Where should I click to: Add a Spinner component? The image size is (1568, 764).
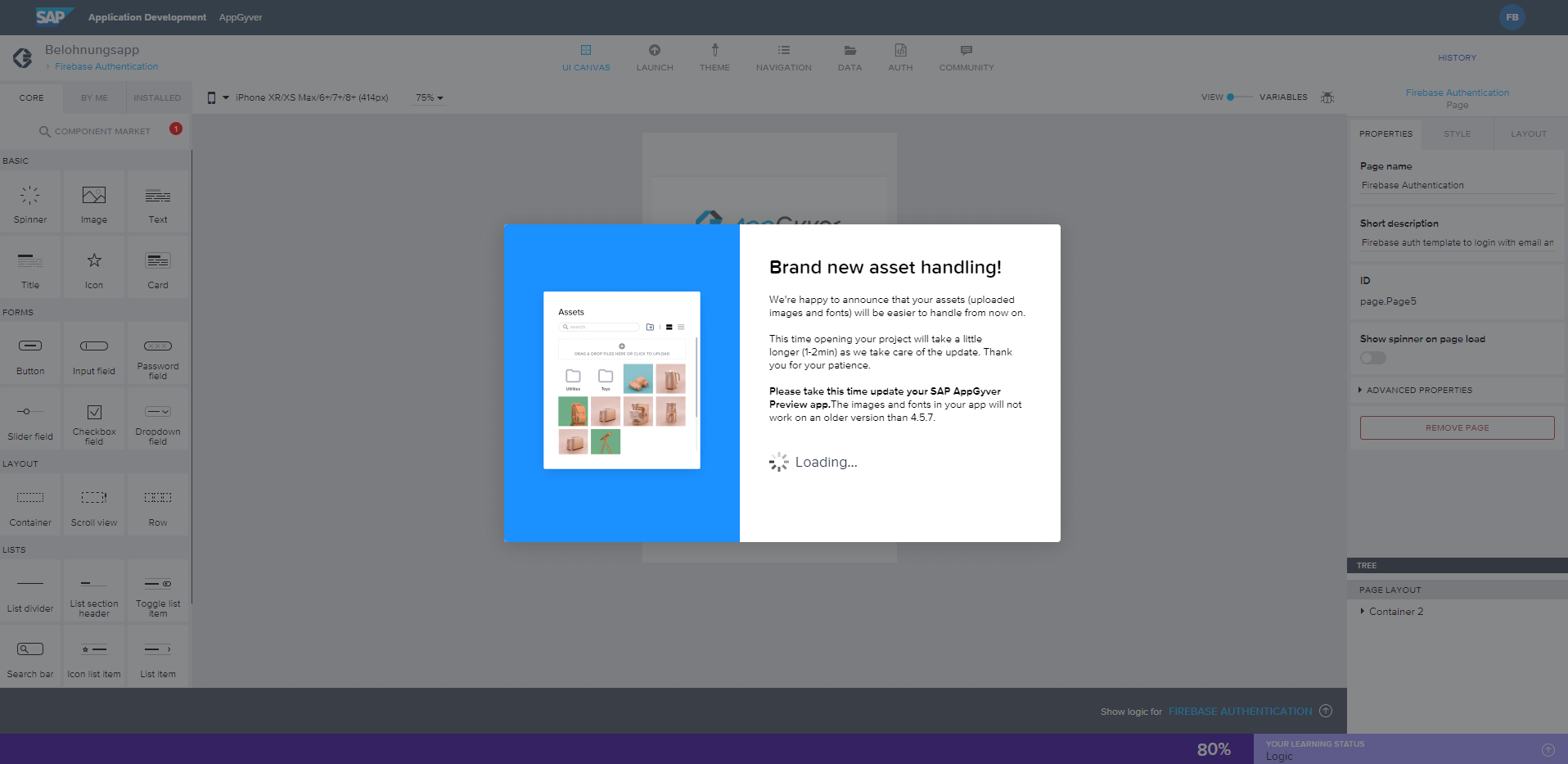30,203
